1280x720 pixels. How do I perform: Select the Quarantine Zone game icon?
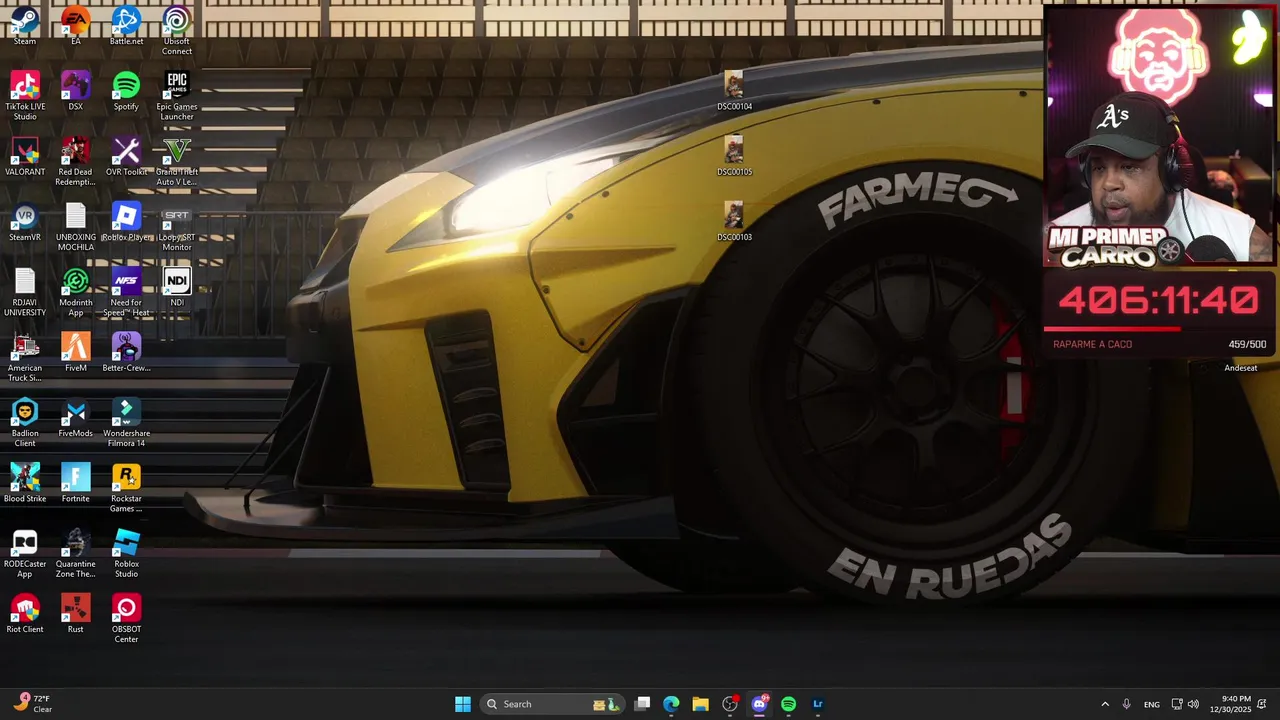(x=76, y=555)
